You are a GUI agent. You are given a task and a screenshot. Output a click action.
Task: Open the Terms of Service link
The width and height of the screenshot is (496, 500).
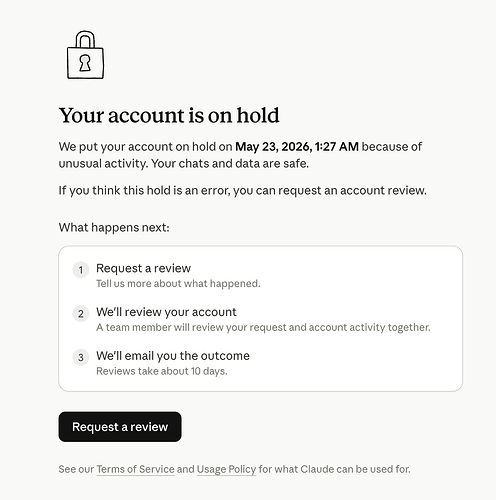coord(135,469)
